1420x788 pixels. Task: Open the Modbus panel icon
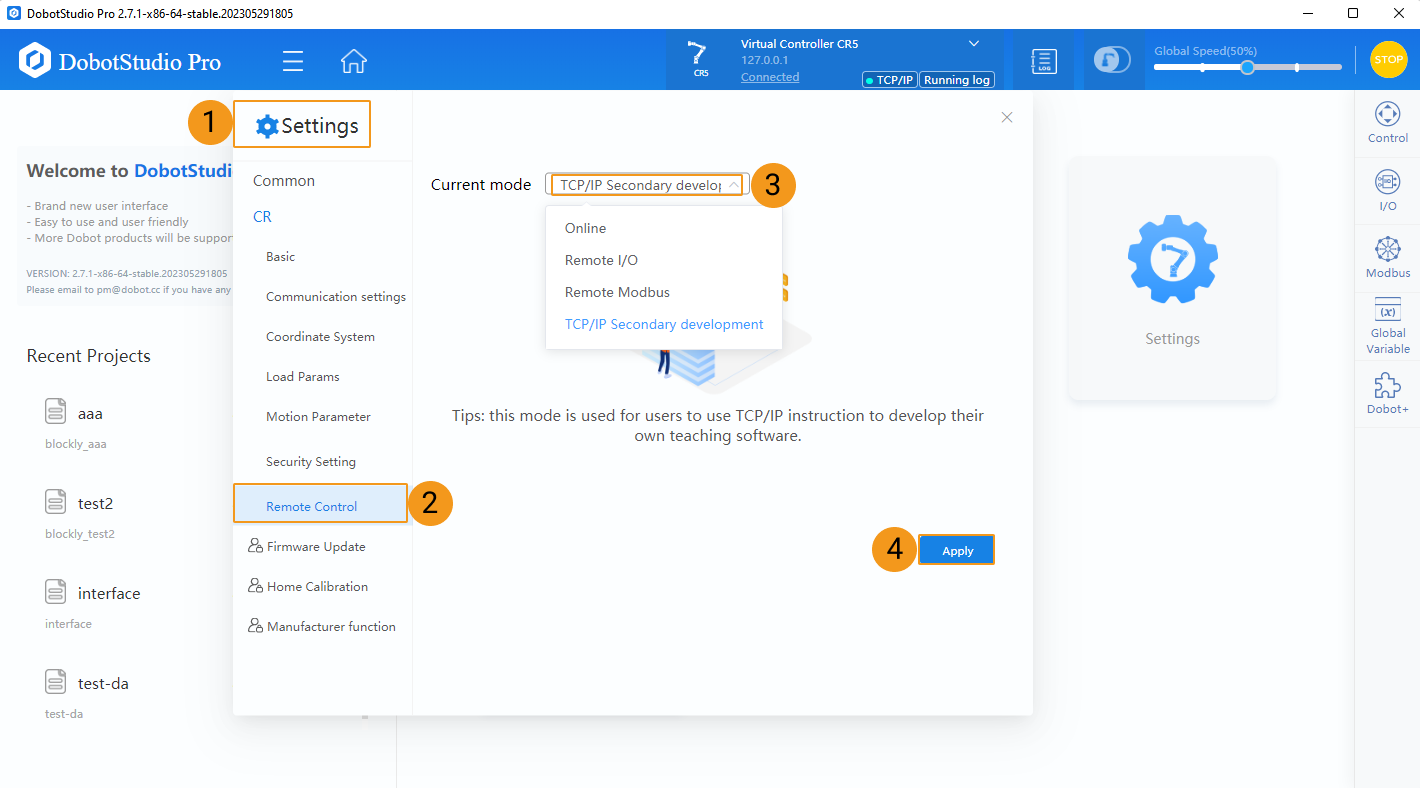click(x=1387, y=257)
